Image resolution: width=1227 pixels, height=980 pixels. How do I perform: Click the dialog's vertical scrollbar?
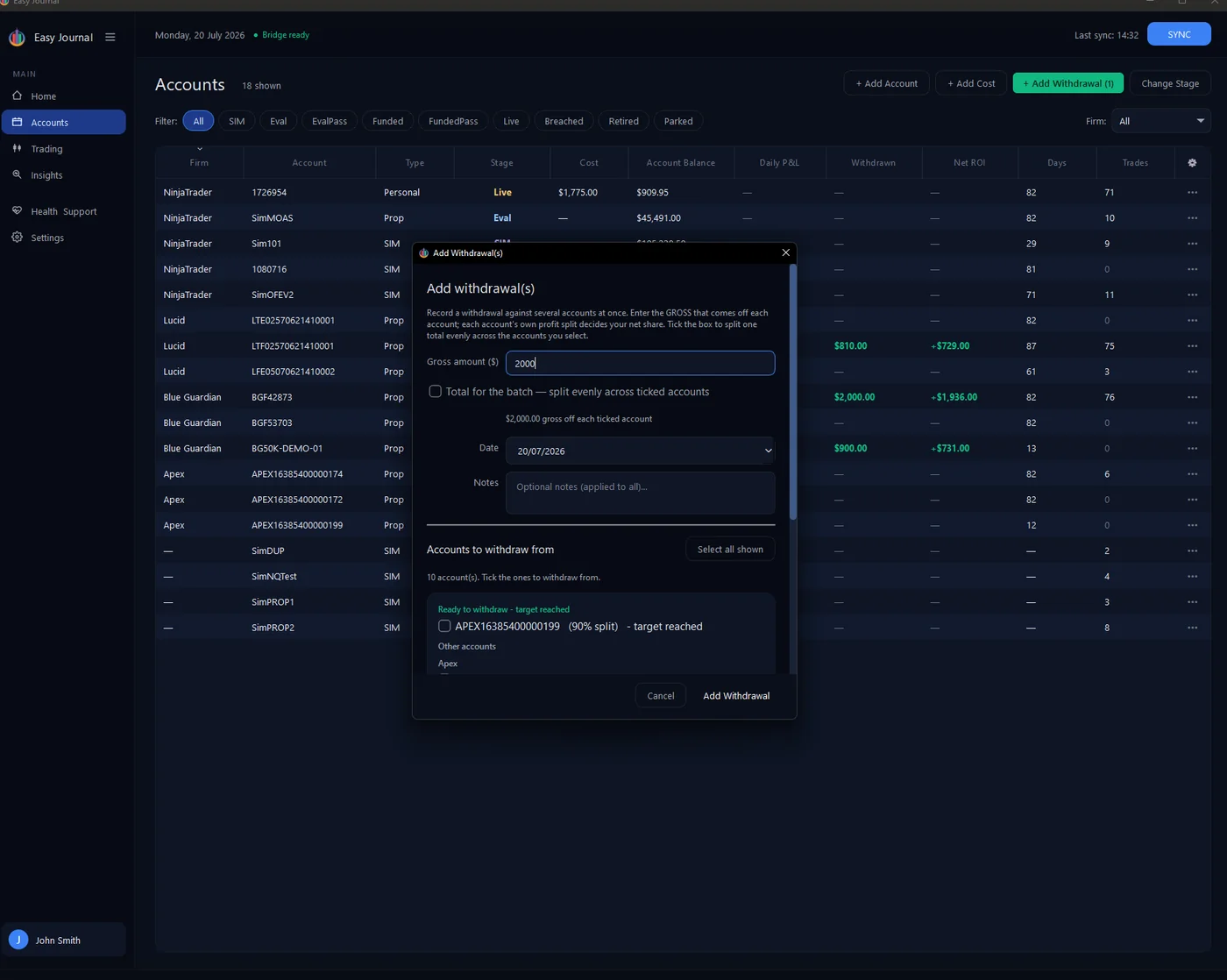pyautogui.click(x=793, y=392)
